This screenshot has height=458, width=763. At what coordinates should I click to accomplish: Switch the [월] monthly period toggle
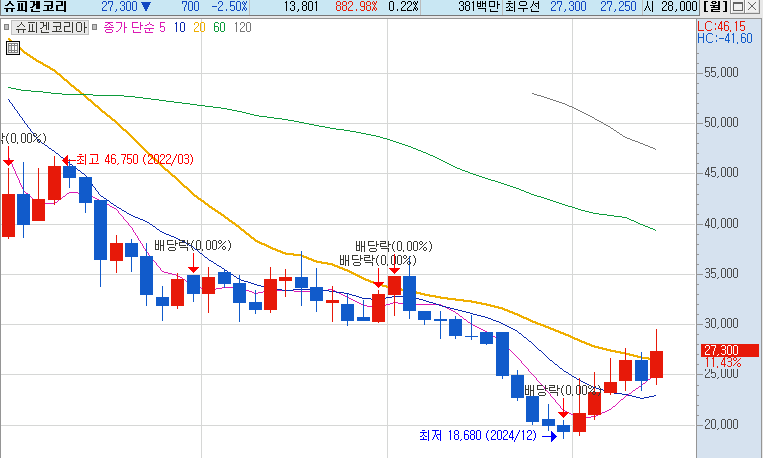(x=716, y=7)
